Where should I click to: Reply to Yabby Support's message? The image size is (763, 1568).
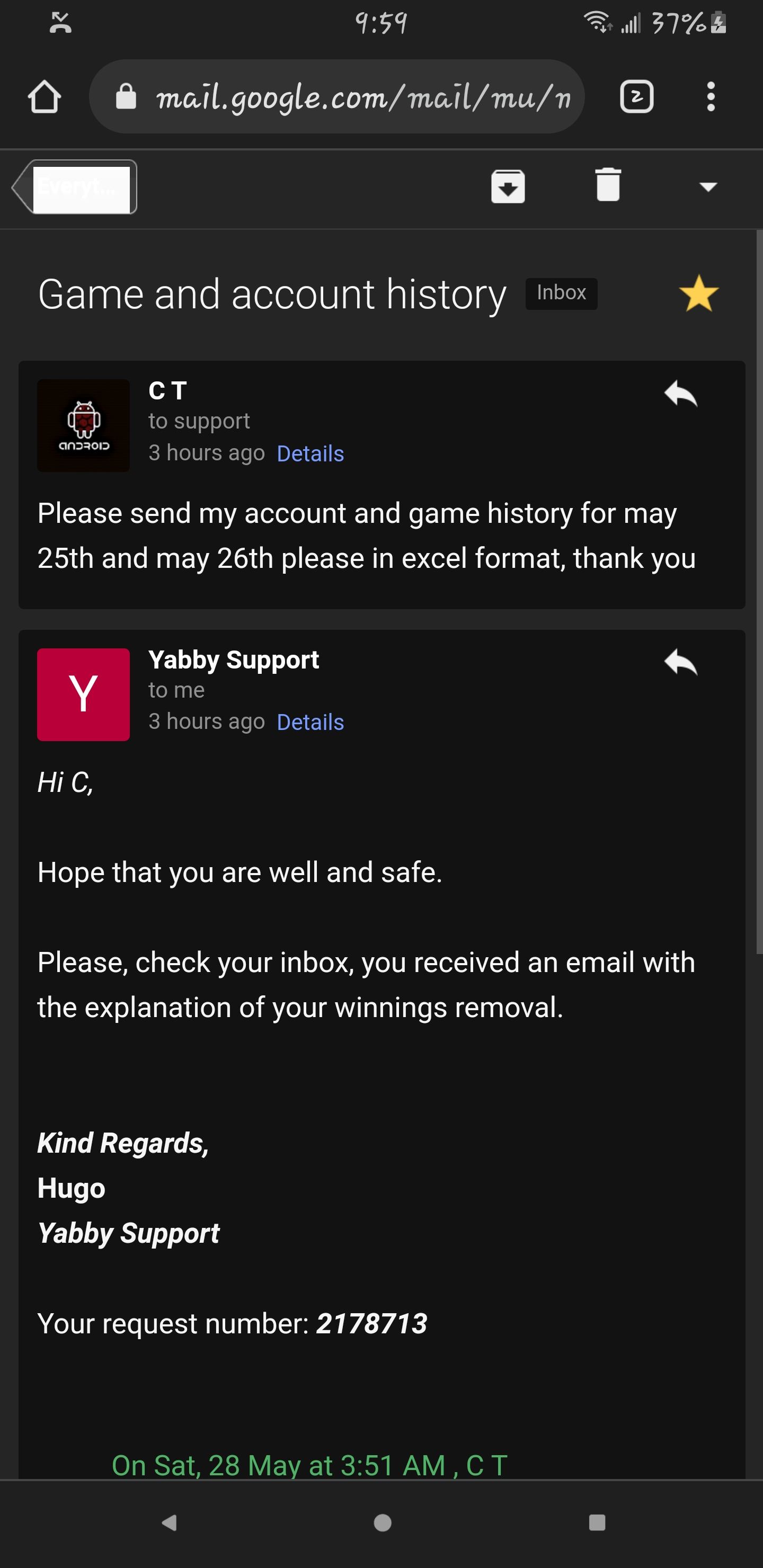click(x=680, y=662)
